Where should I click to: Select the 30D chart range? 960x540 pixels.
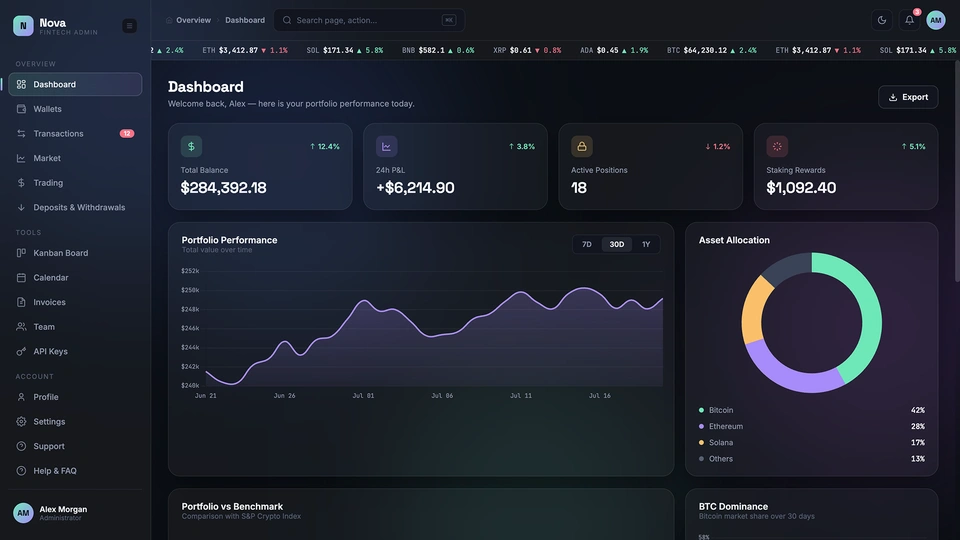click(617, 244)
